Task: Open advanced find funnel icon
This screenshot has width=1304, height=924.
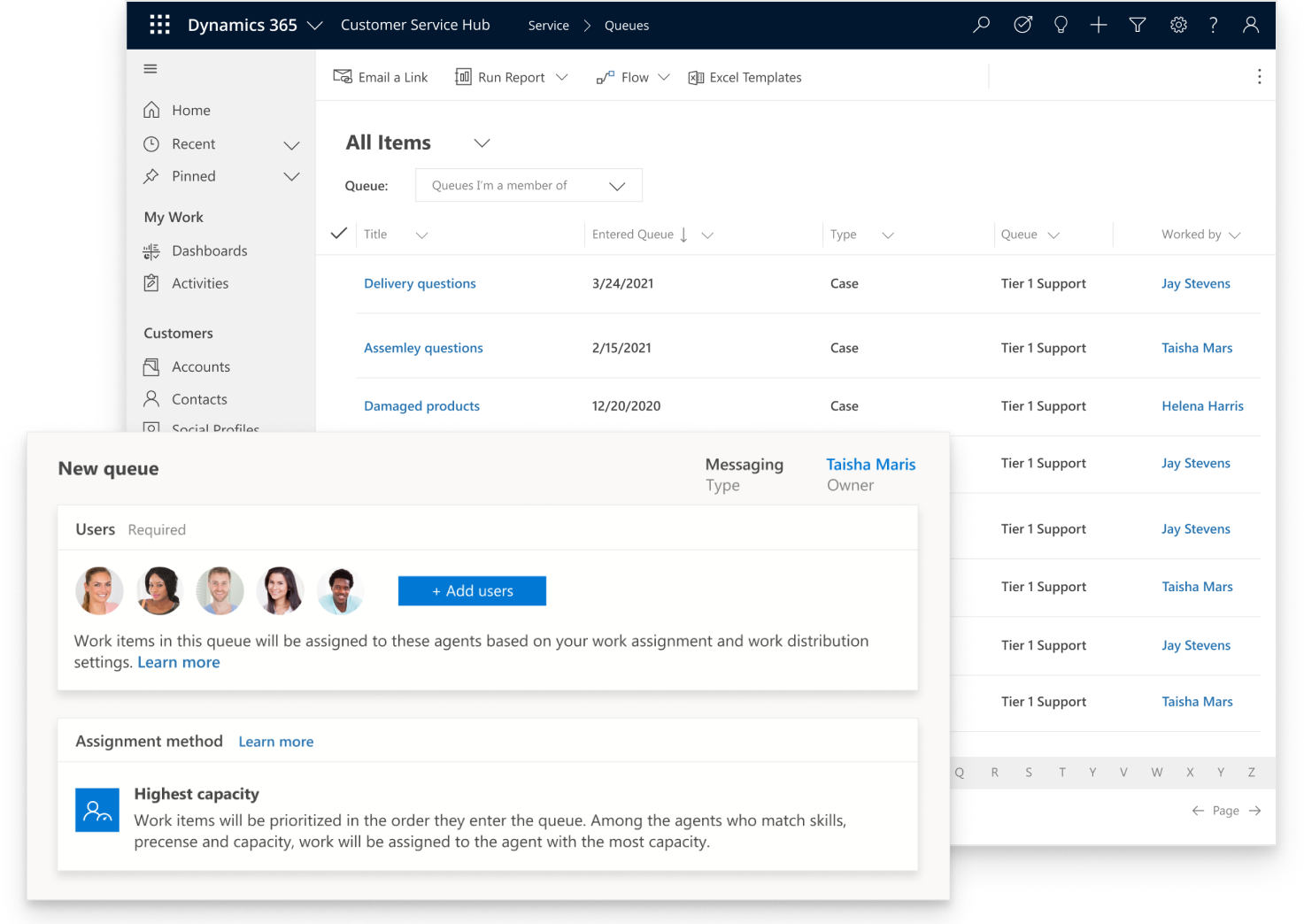Action: [1138, 25]
